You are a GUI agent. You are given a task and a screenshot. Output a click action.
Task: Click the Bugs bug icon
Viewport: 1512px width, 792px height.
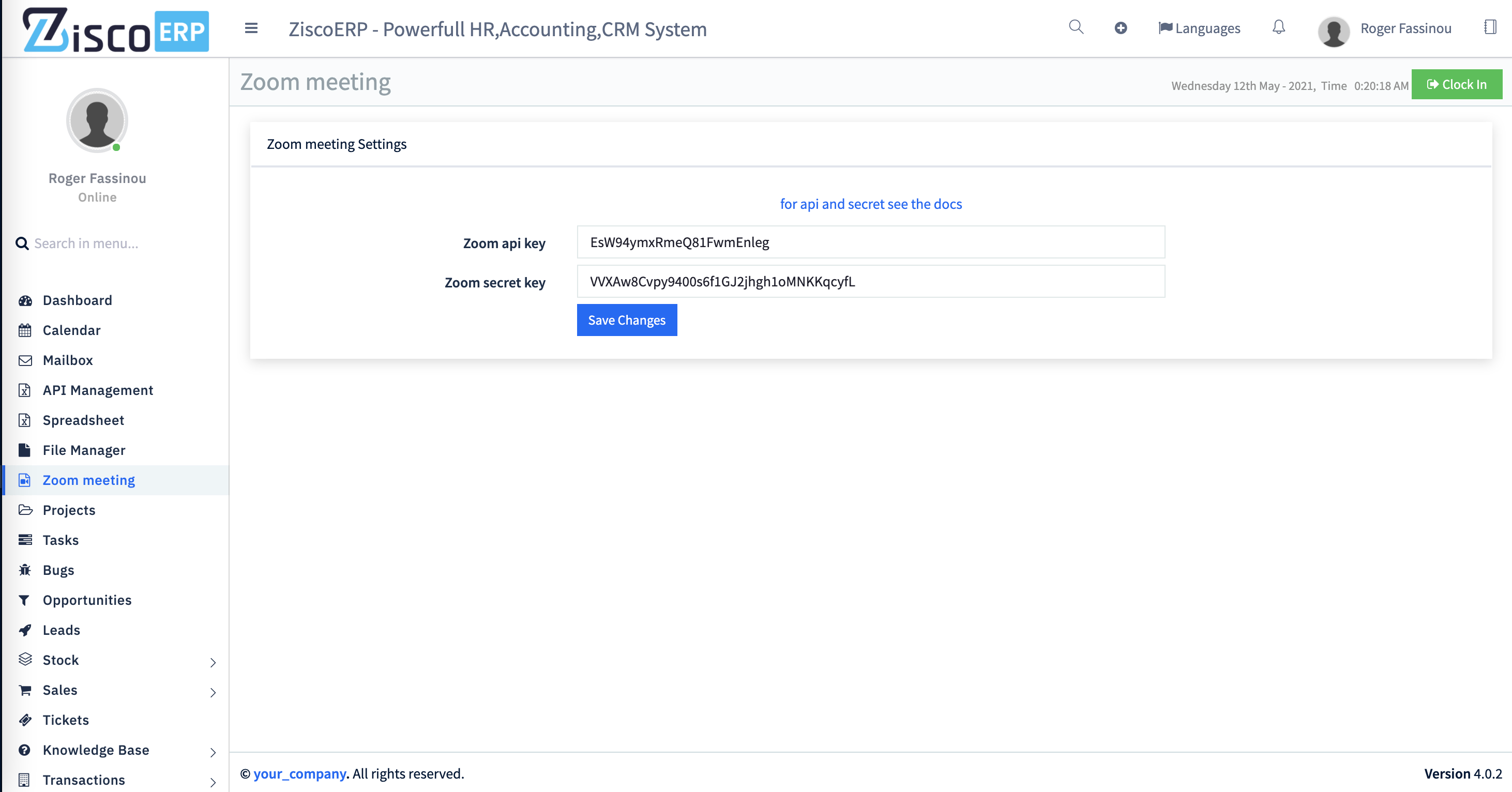pyautogui.click(x=25, y=570)
